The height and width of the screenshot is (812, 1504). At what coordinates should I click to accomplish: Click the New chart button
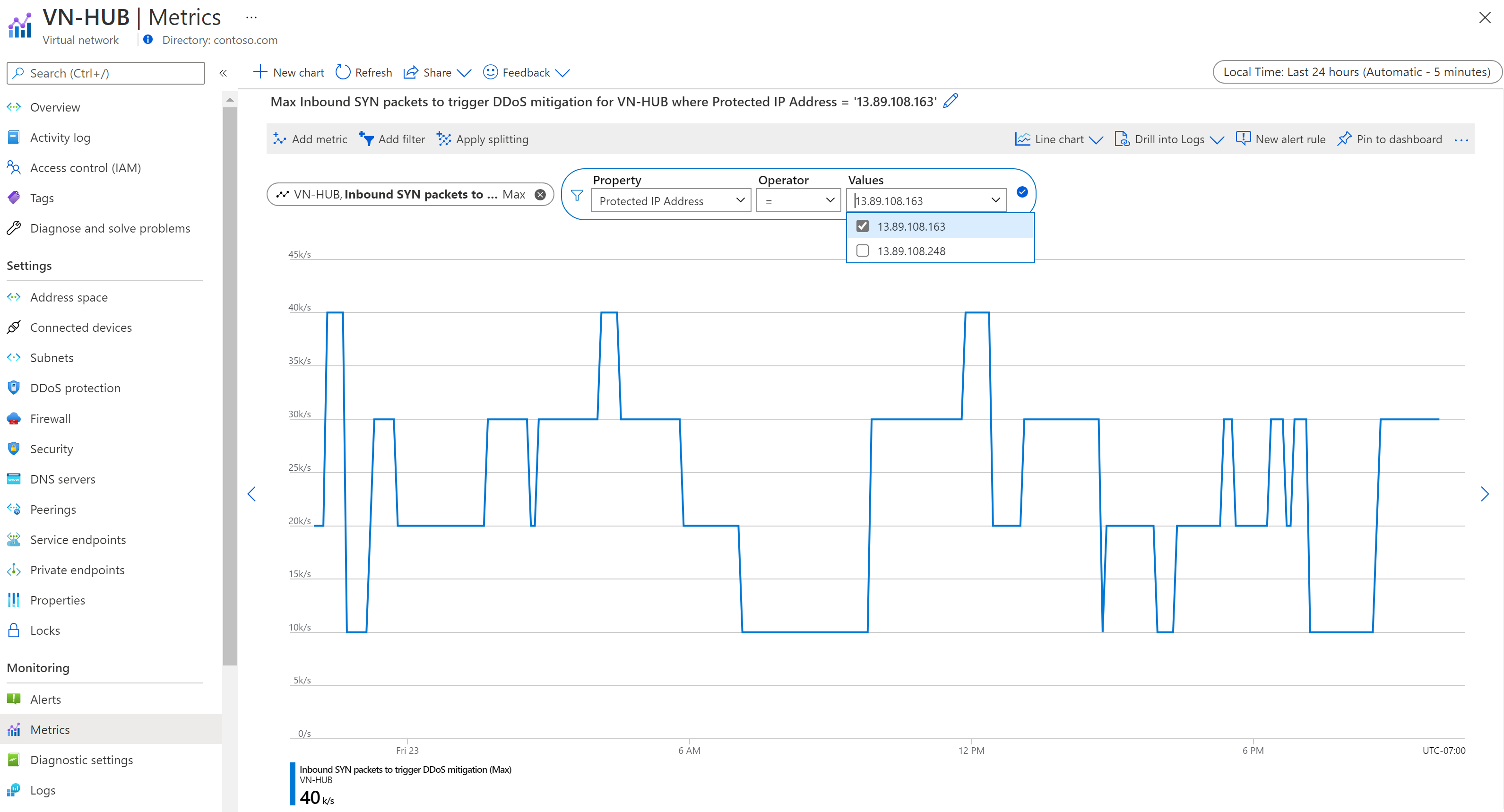[288, 72]
